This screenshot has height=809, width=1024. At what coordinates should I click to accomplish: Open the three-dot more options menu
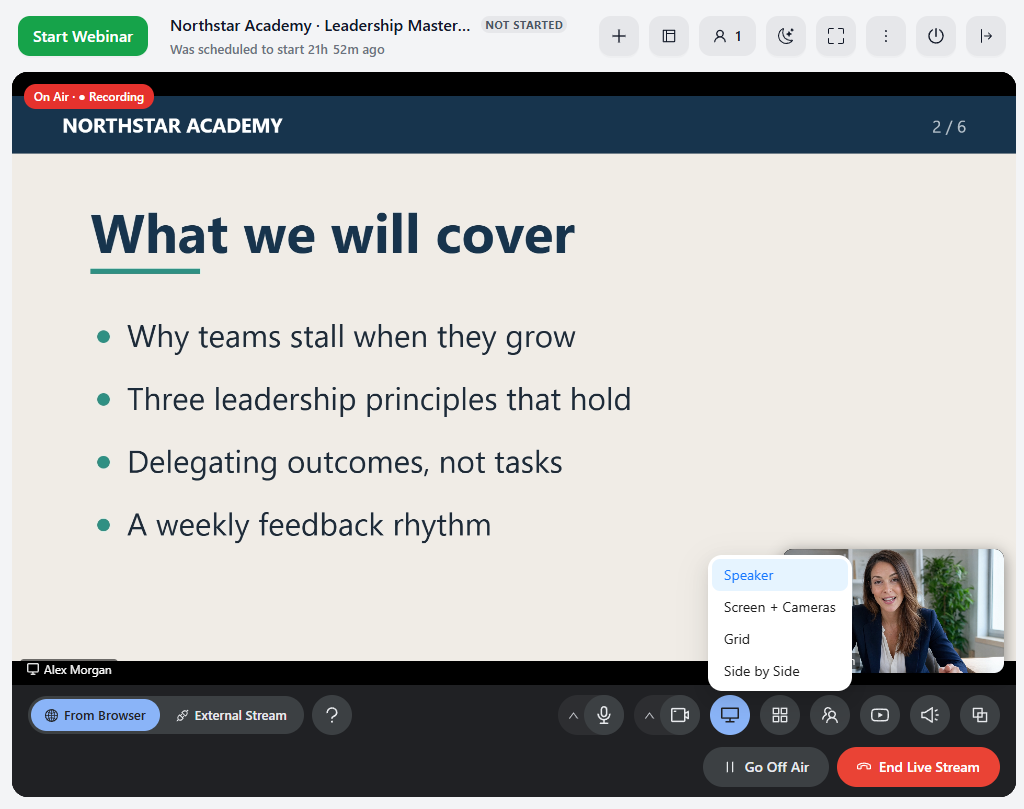point(886,36)
